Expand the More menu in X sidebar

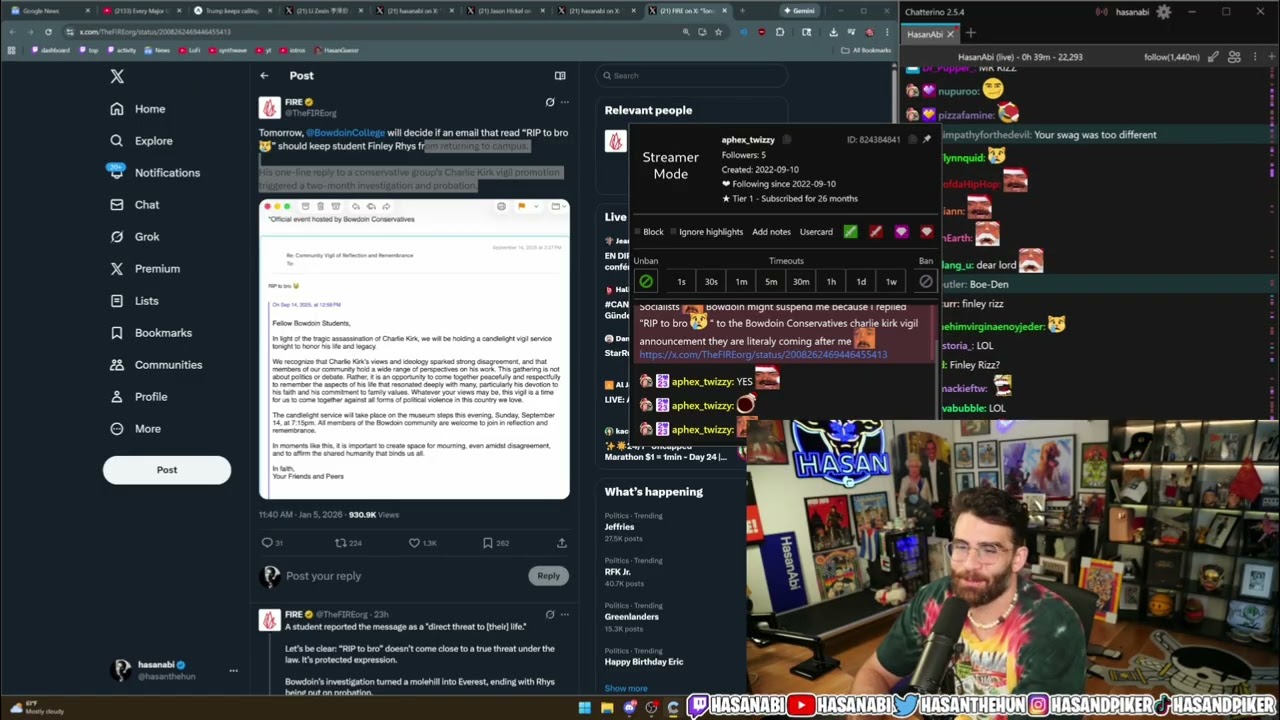pos(135,429)
